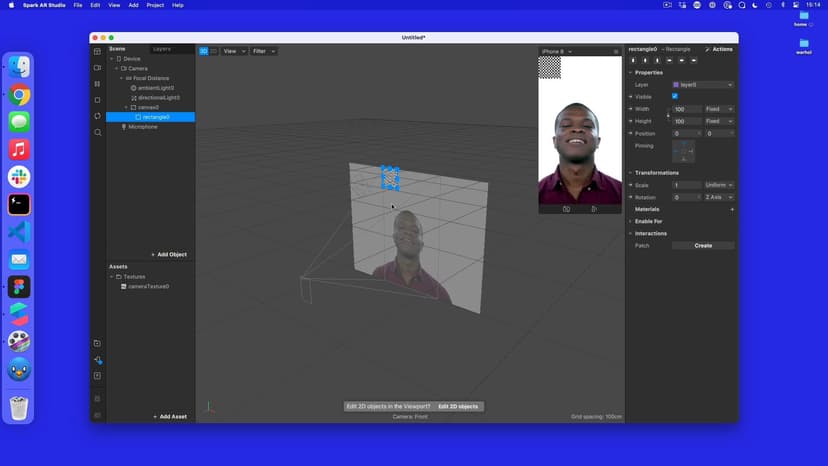
Task: Open the File menu
Action: click(x=78, y=5)
